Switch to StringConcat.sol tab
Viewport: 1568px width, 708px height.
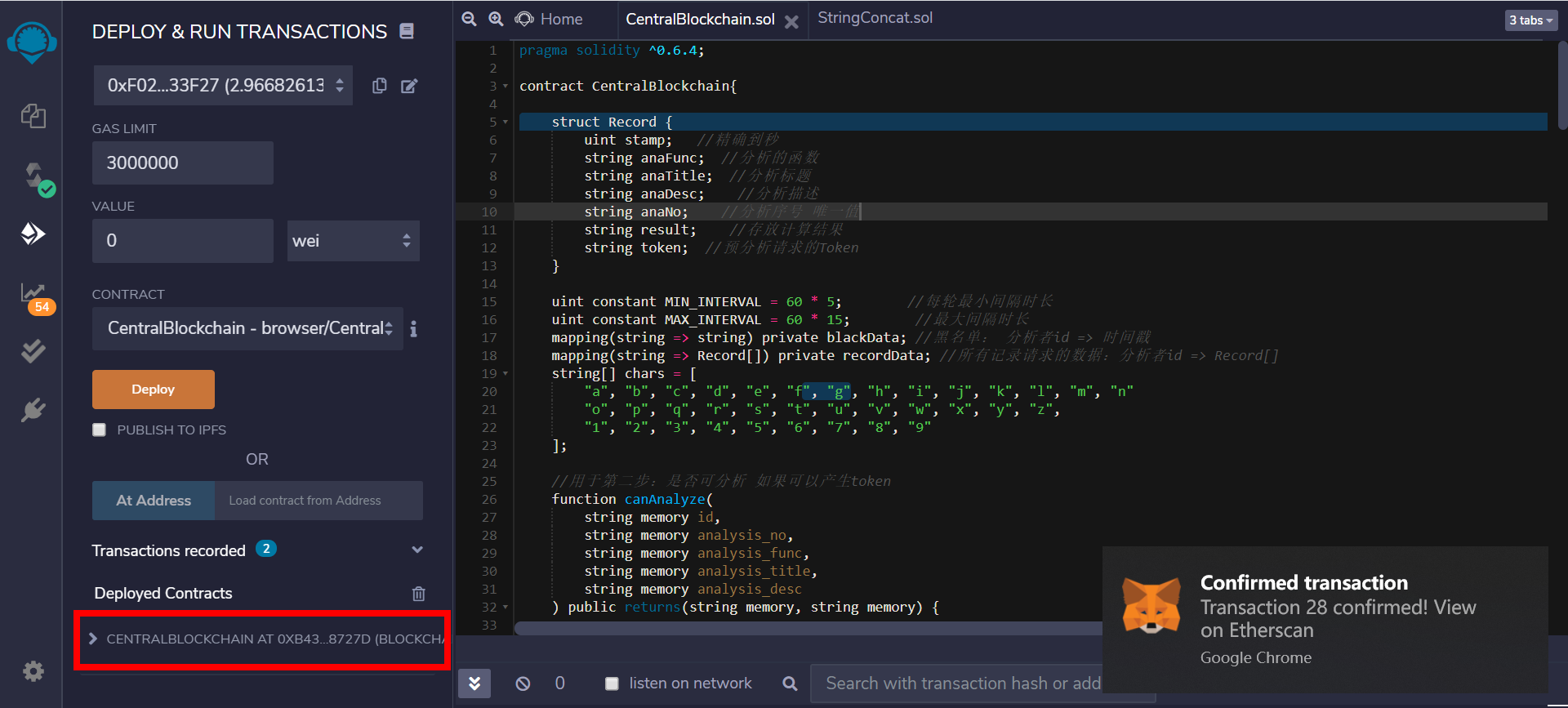click(x=875, y=18)
